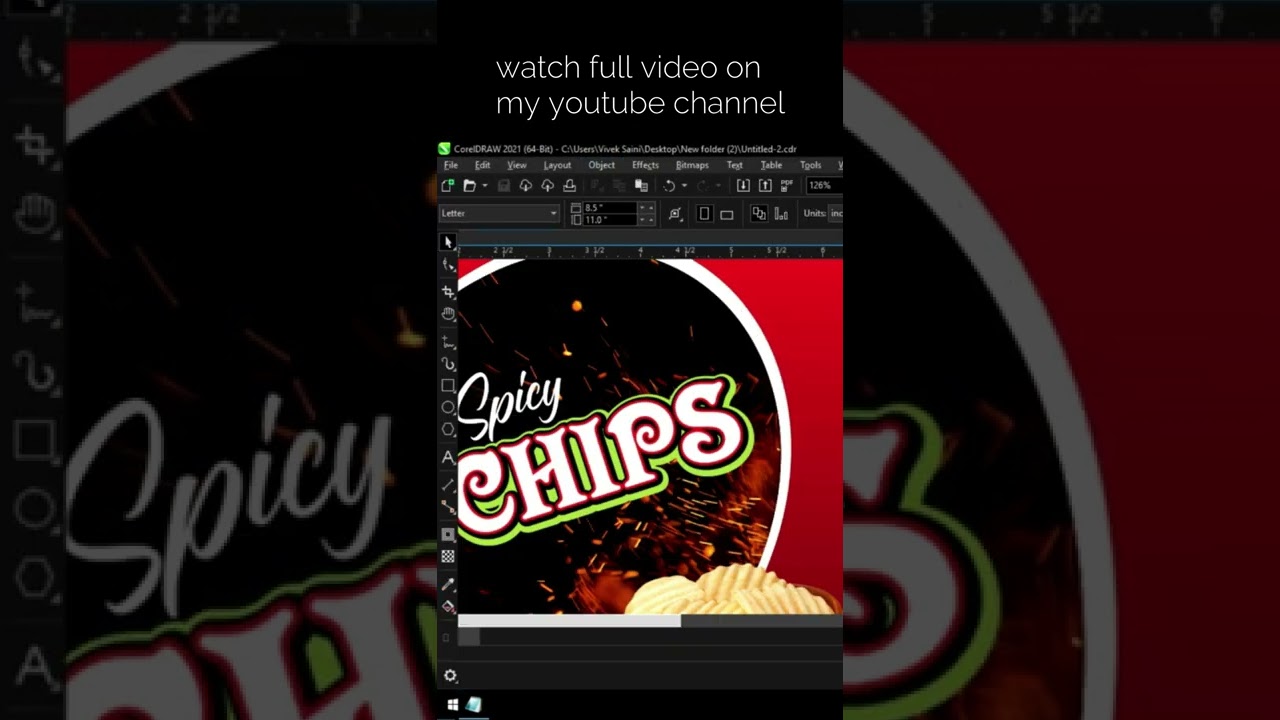This screenshot has height=720, width=1280.
Task: Click the page width stepper arrows
Action: [x=647, y=207]
